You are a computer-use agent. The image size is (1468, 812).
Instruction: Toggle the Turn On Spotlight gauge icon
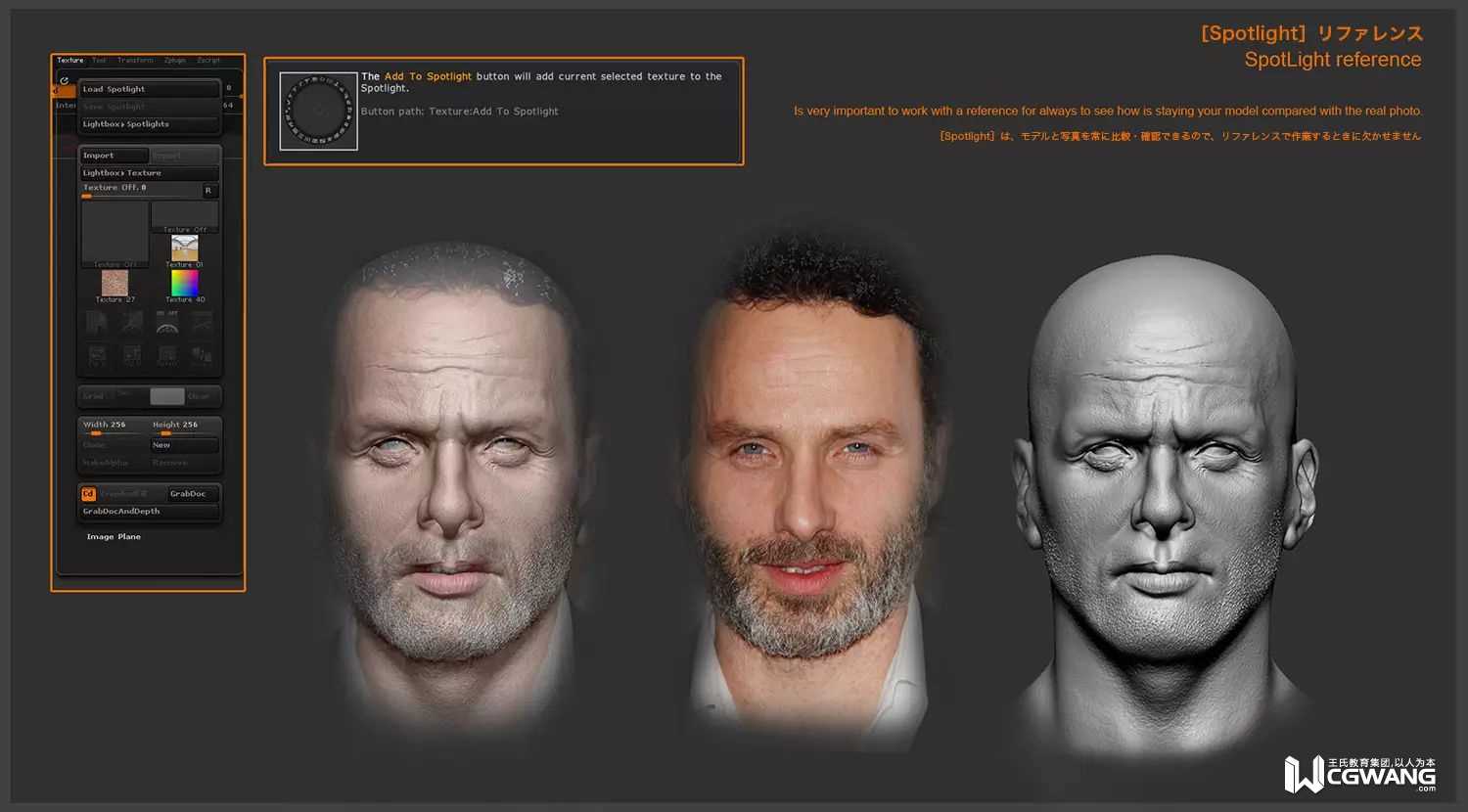click(167, 323)
